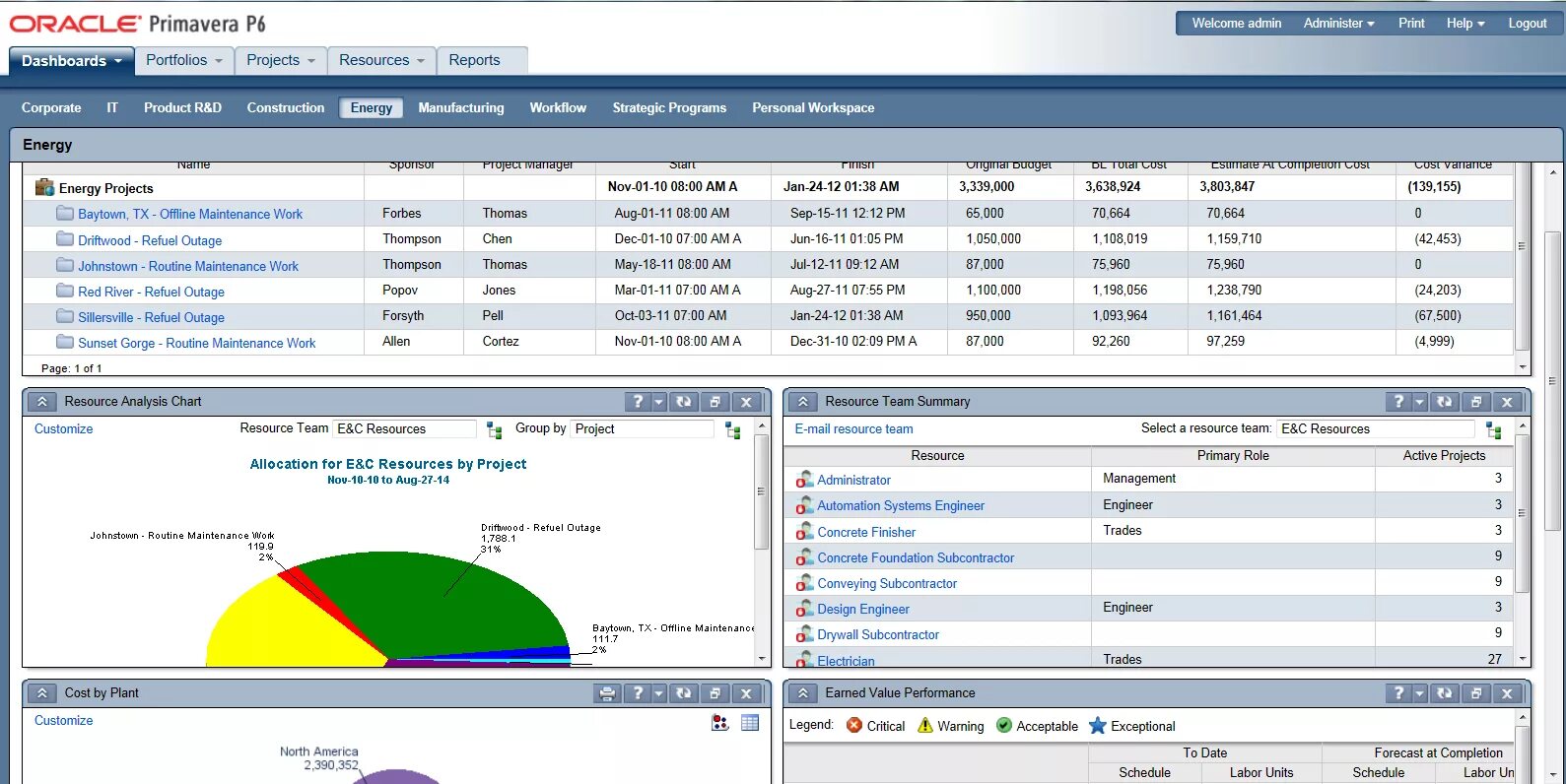
Task: Maximize the Resource Team Summary portlet
Action: click(x=1476, y=402)
